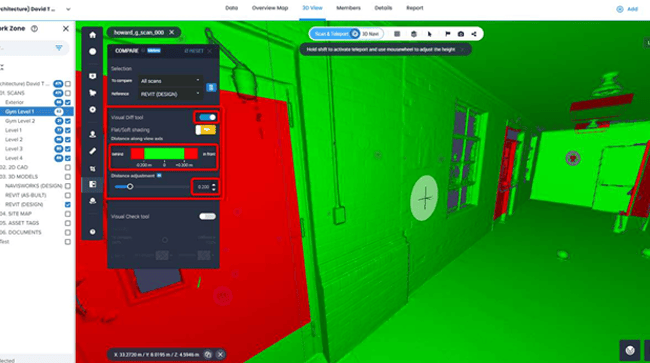Screen dimensions: 650x363
Task: Switch to the Report tab
Action: tap(415, 8)
